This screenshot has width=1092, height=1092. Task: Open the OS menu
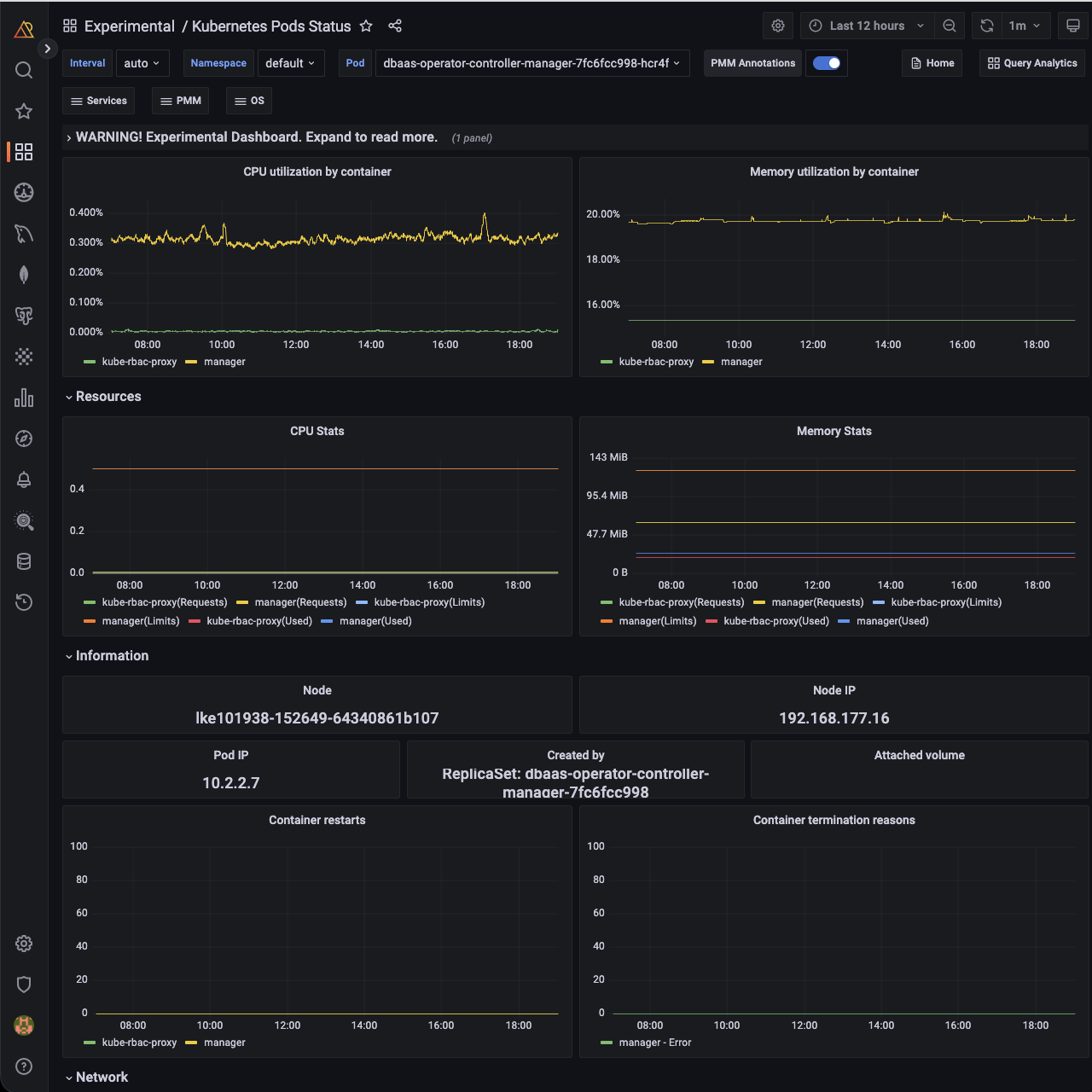248,101
